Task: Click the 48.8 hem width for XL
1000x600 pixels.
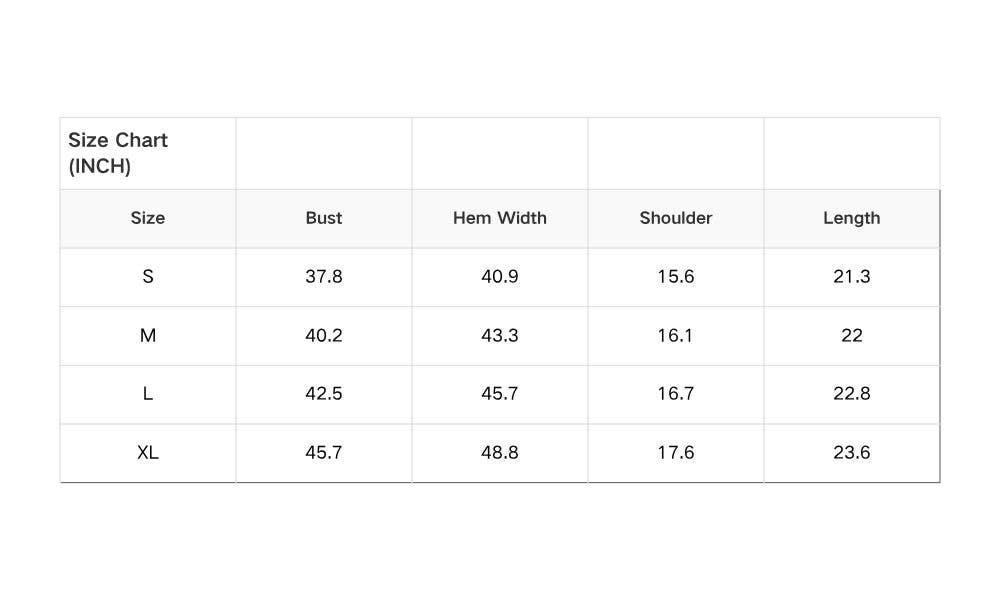Action: point(500,453)
